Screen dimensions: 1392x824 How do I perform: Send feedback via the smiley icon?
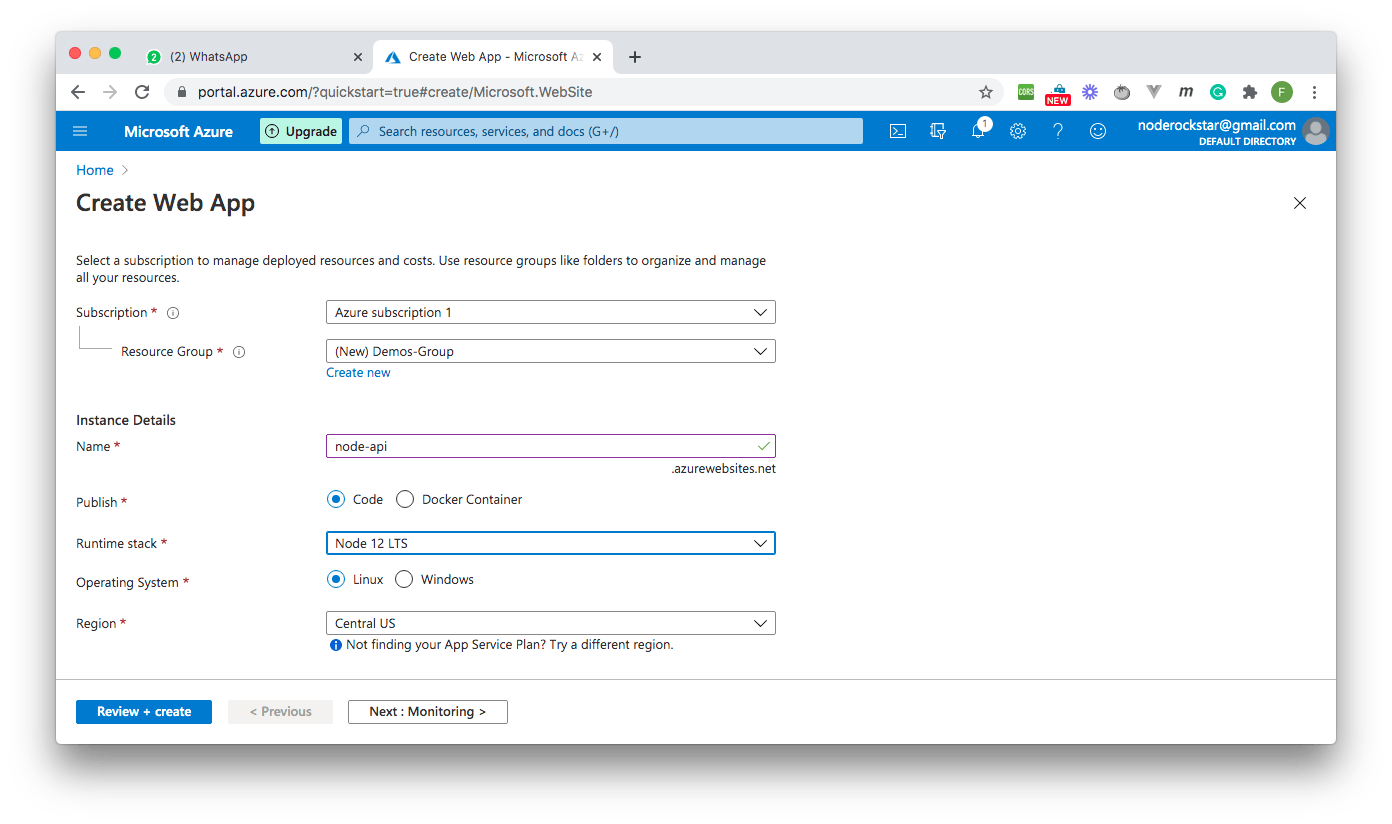1098,131
